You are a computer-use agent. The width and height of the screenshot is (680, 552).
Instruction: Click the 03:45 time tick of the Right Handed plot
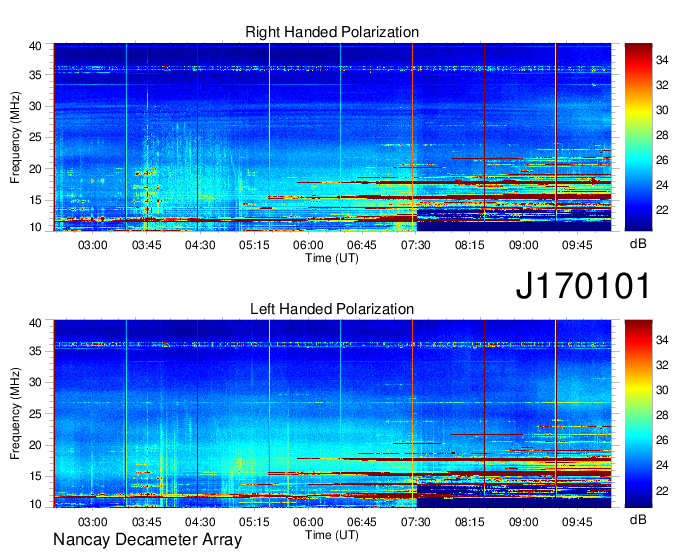click(x=147, y=245)
